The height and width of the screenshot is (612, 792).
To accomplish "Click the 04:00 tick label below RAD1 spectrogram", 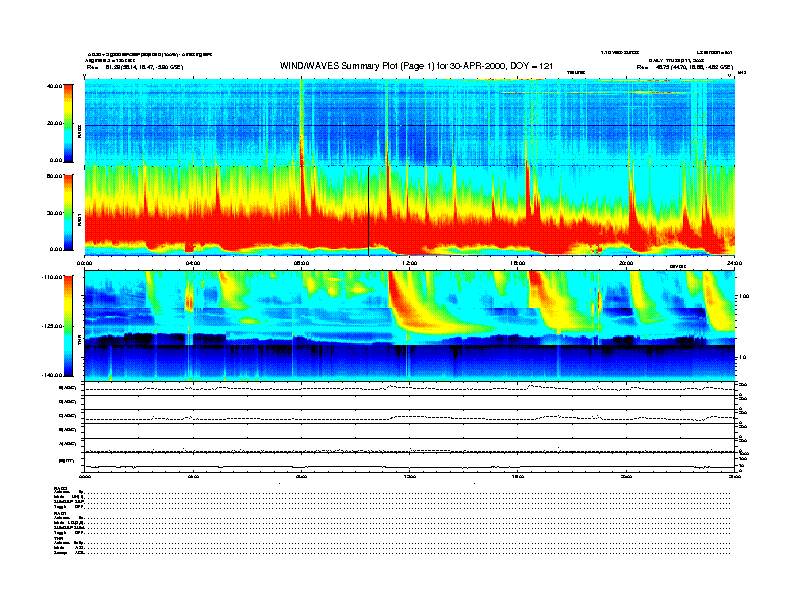I will 193,263.
